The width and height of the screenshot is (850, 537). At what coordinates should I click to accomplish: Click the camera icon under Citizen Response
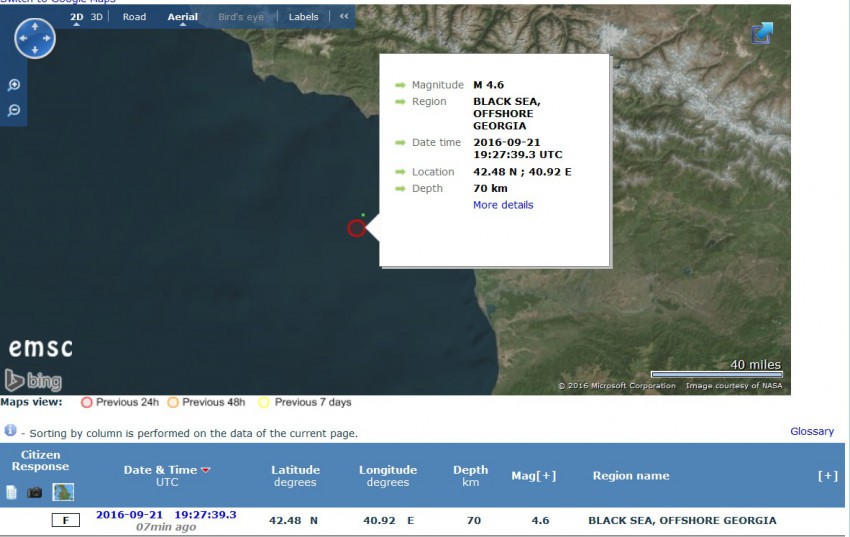(x=35, y=492)
